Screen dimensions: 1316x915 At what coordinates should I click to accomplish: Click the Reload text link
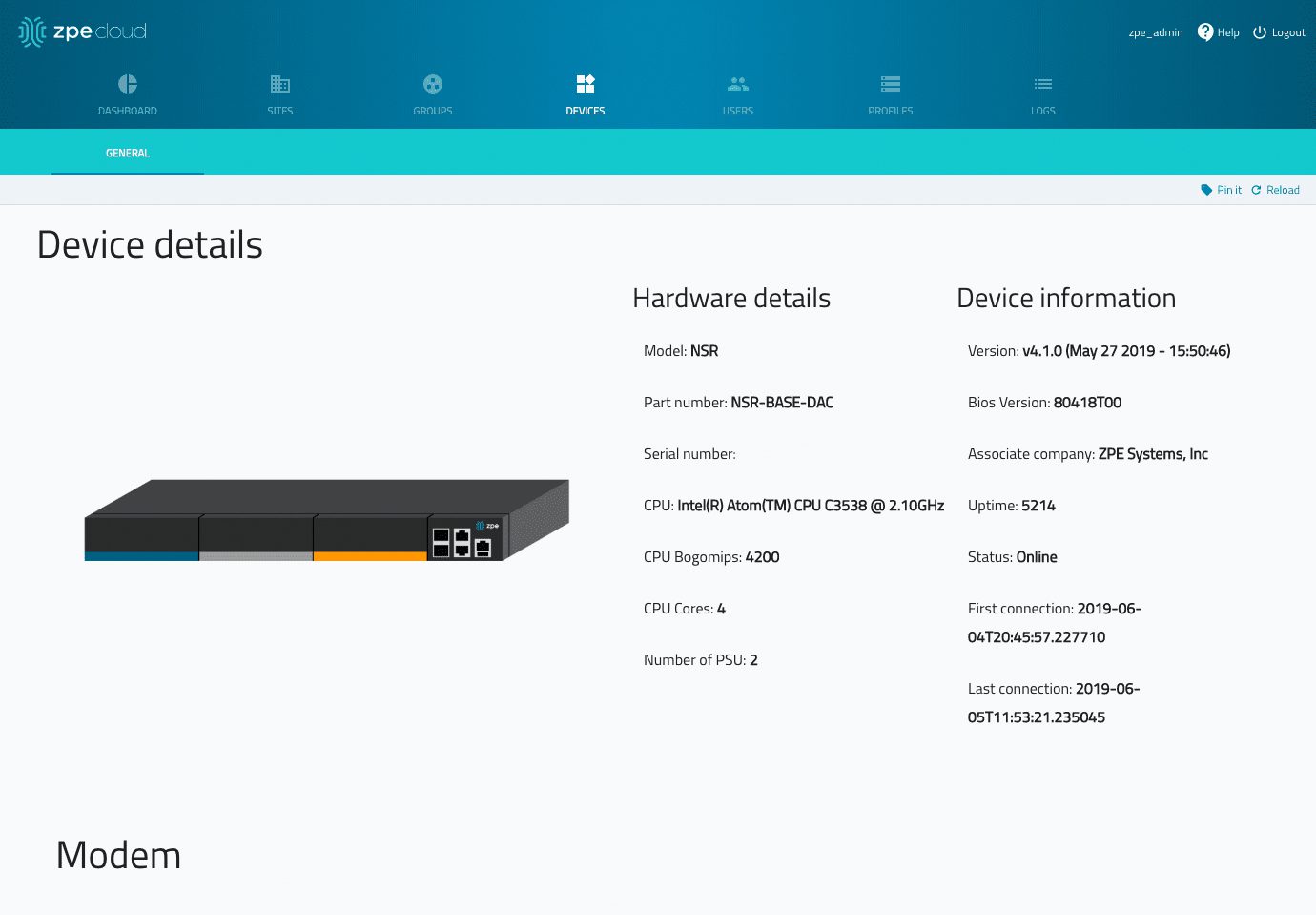(x=1283, y=190)
